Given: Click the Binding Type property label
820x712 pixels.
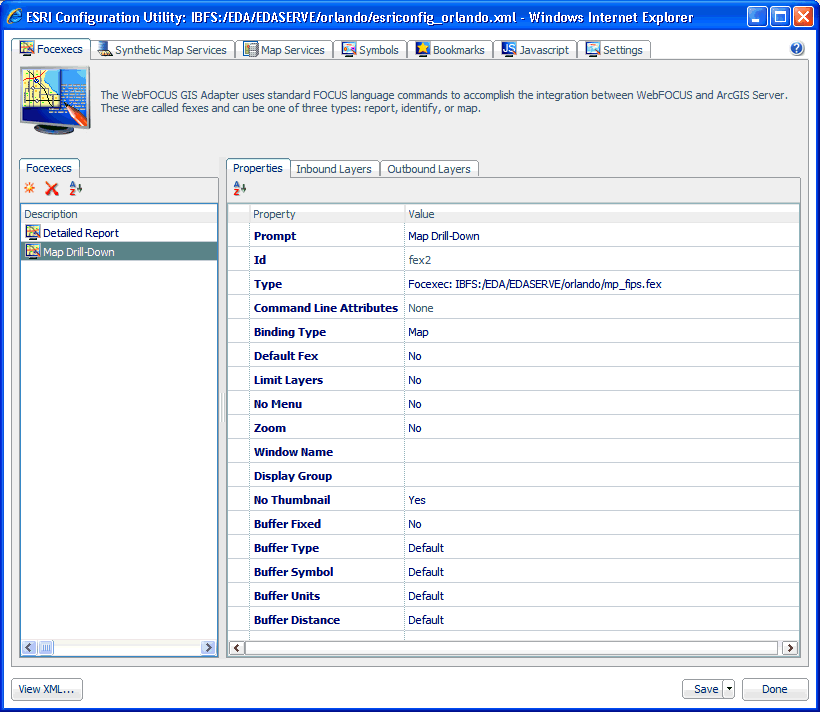Looking at the screenshot, I should tap(290, 332).
